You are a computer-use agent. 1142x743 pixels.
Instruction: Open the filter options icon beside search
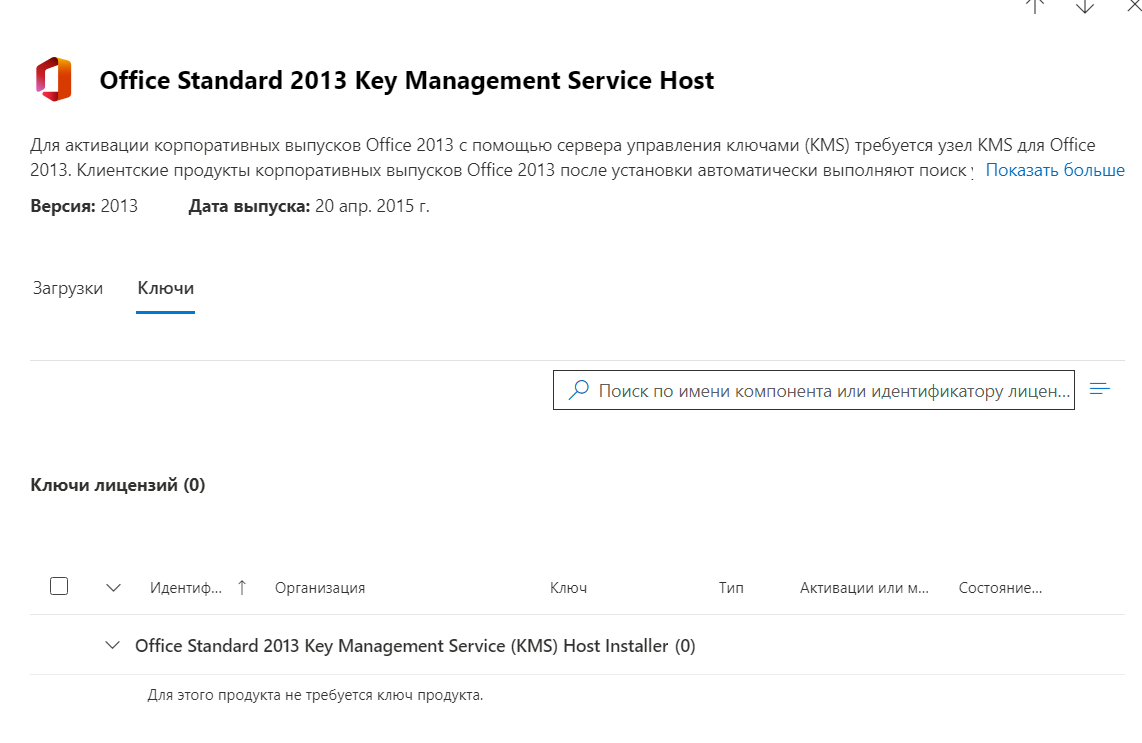1100,389
